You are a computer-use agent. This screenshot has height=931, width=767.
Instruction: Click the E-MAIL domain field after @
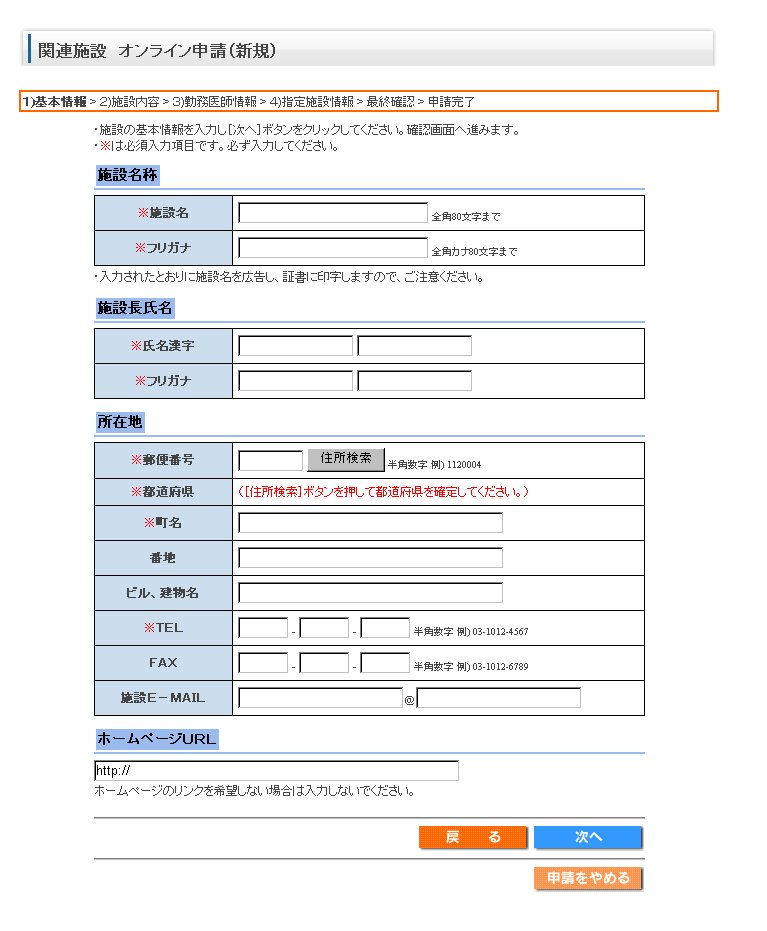pos(498,698)
